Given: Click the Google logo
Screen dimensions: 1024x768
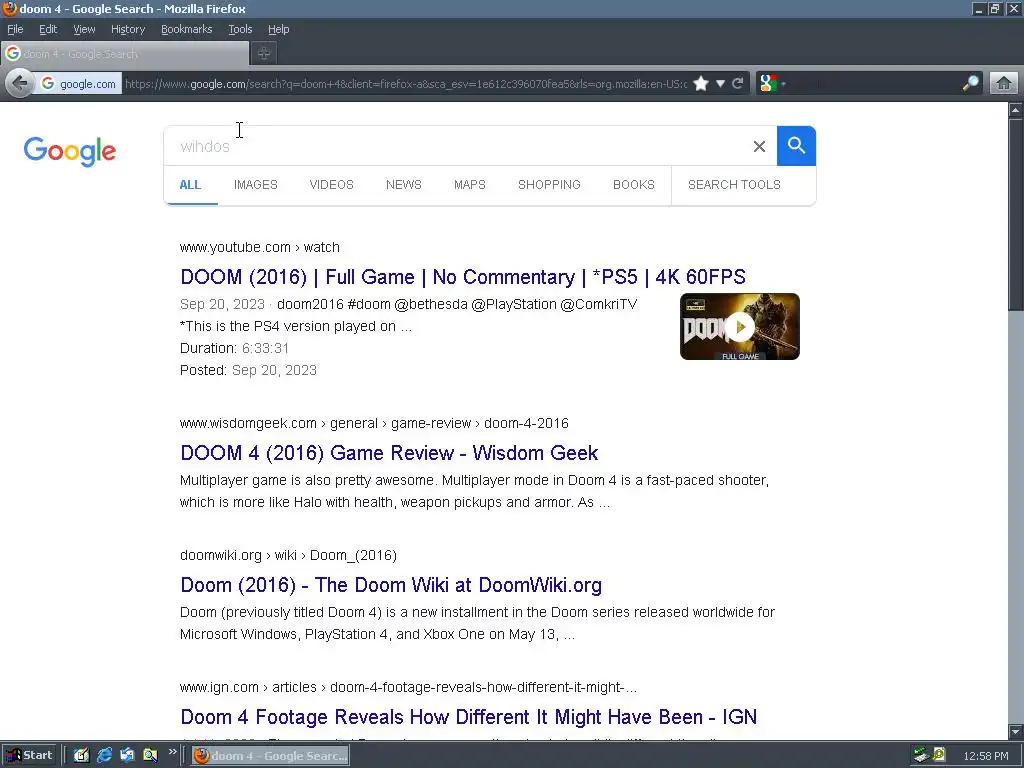Looking at the screenshot, I should pos(70,152).
